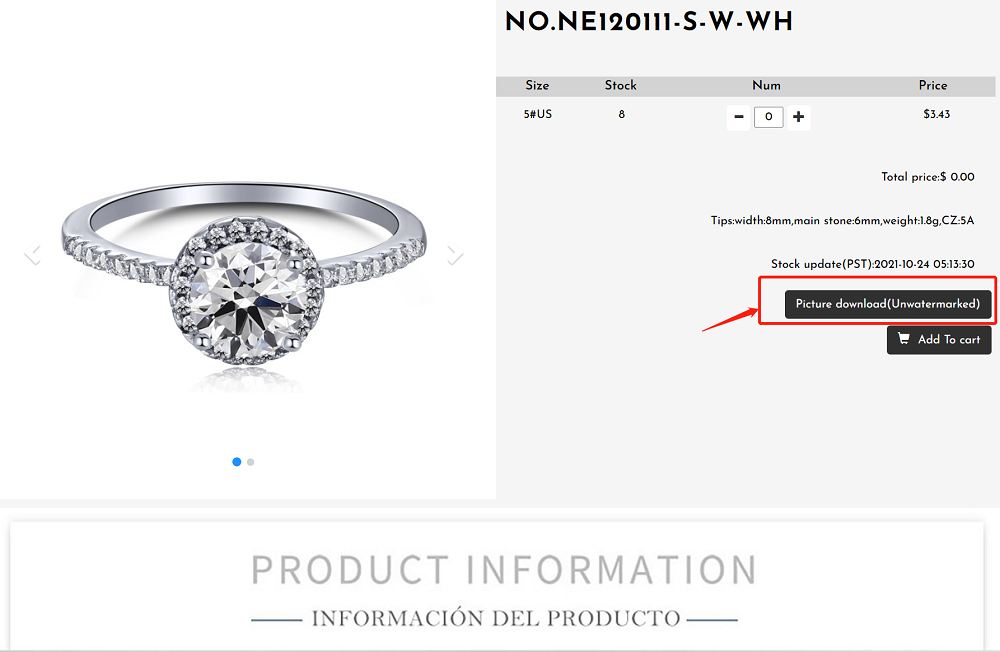Click the Add To cart text label
Screen dimensions: 1000x652
949,340
